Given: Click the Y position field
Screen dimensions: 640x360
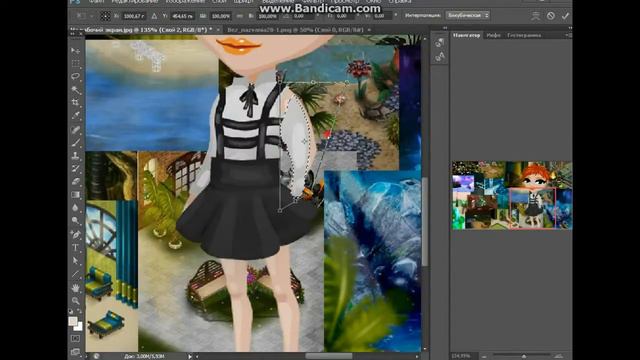Looking at the screenshot, I should (x=182, y=16).
